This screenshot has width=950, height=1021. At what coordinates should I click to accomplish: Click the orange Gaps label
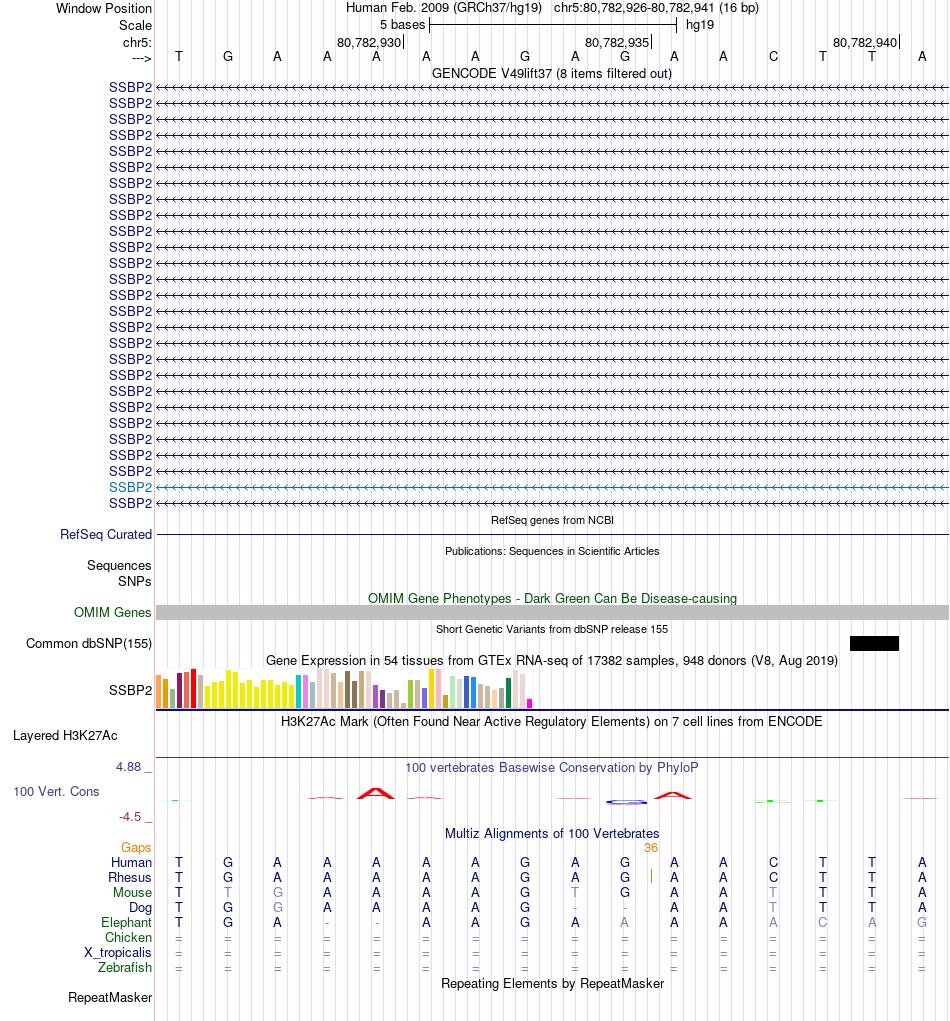(136, 848)
